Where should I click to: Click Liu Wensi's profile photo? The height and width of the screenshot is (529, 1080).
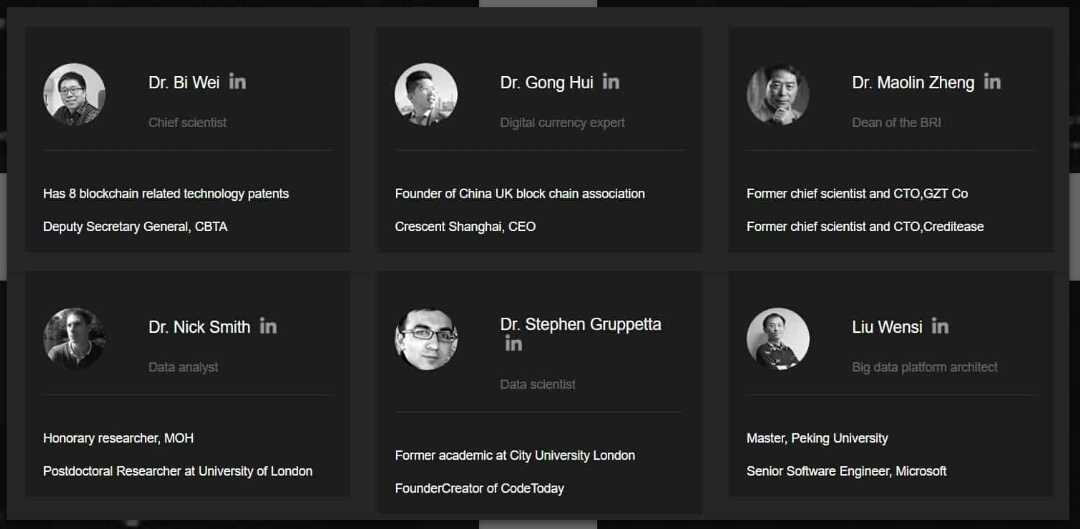tap(778, 339)
